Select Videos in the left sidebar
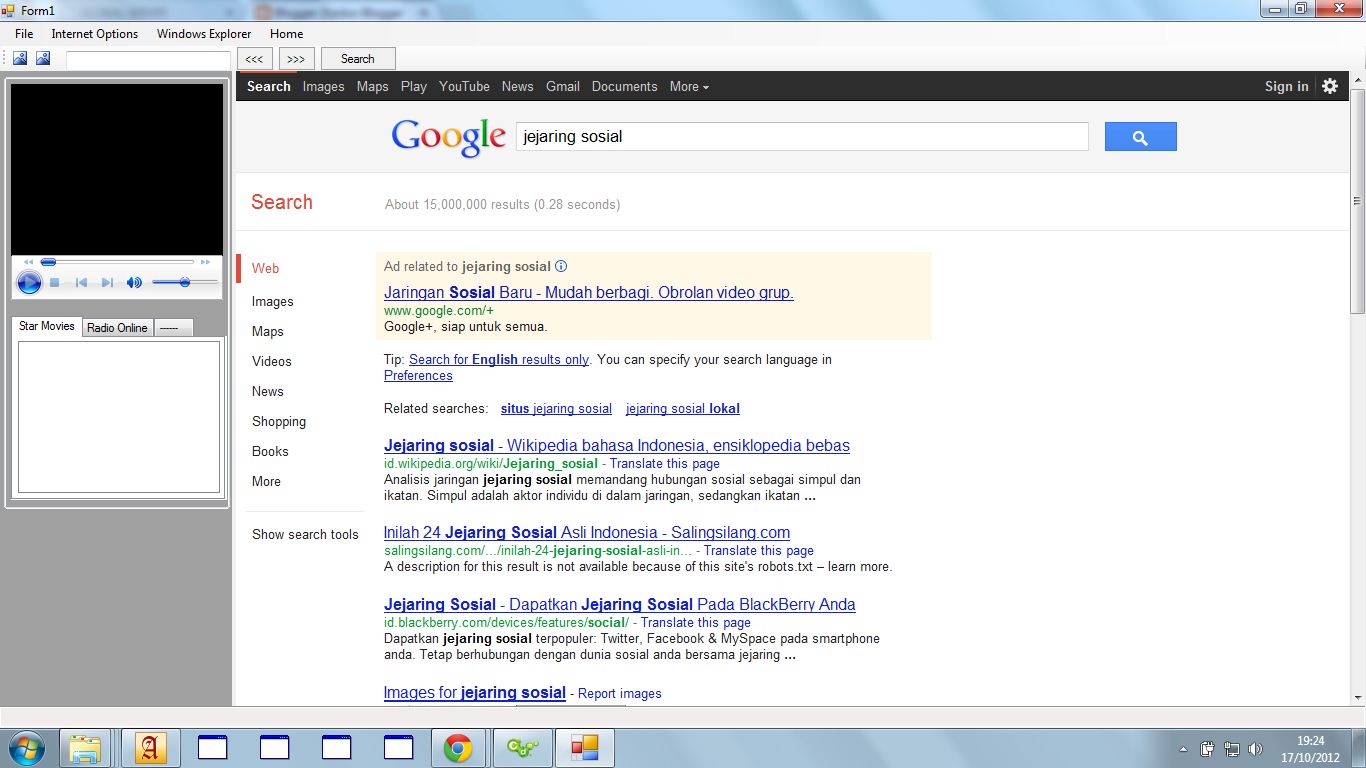Screen dimensions: 1366x768 (272, 362)
